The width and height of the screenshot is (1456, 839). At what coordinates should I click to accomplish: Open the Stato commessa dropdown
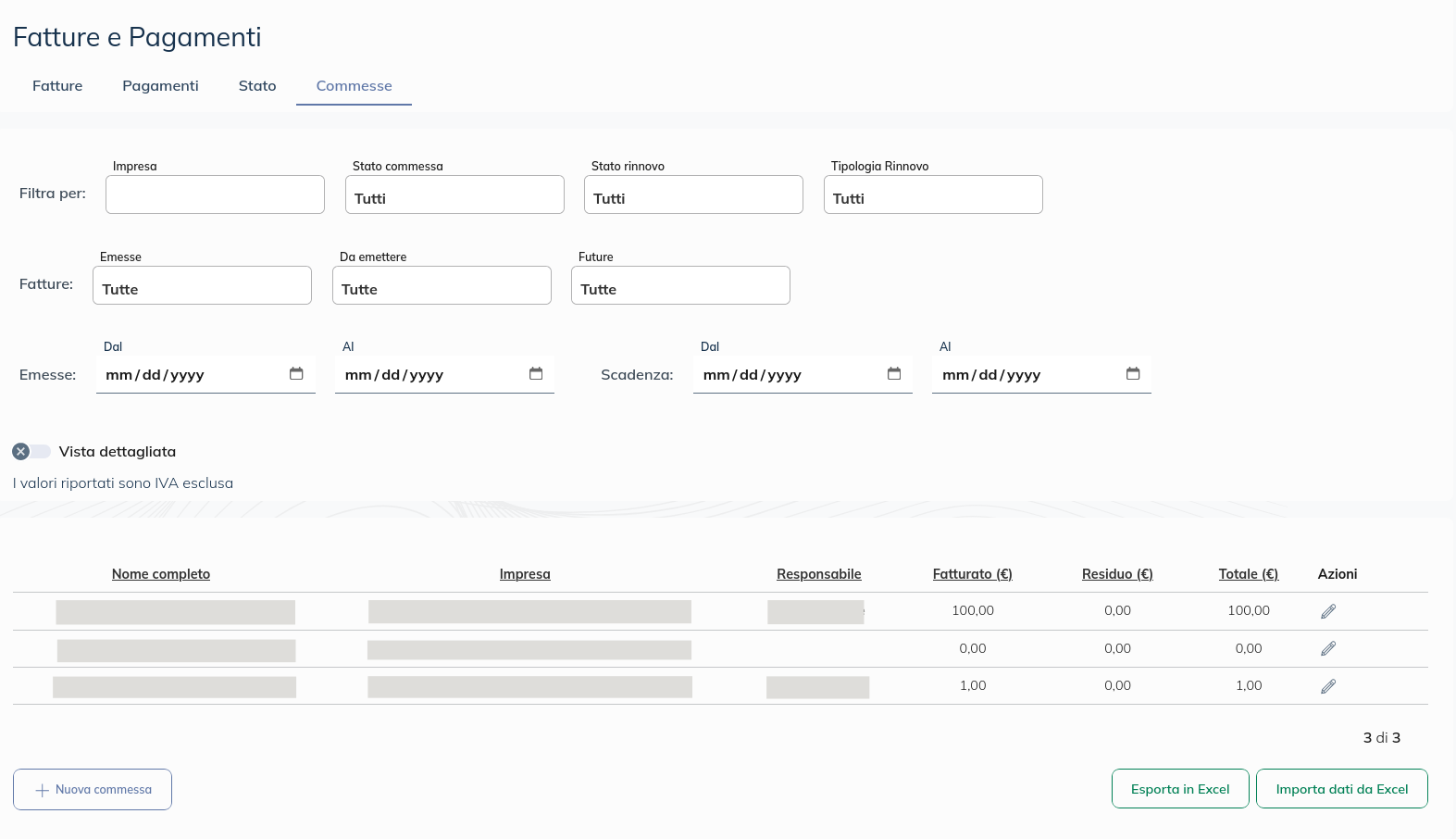click(454, 195)
